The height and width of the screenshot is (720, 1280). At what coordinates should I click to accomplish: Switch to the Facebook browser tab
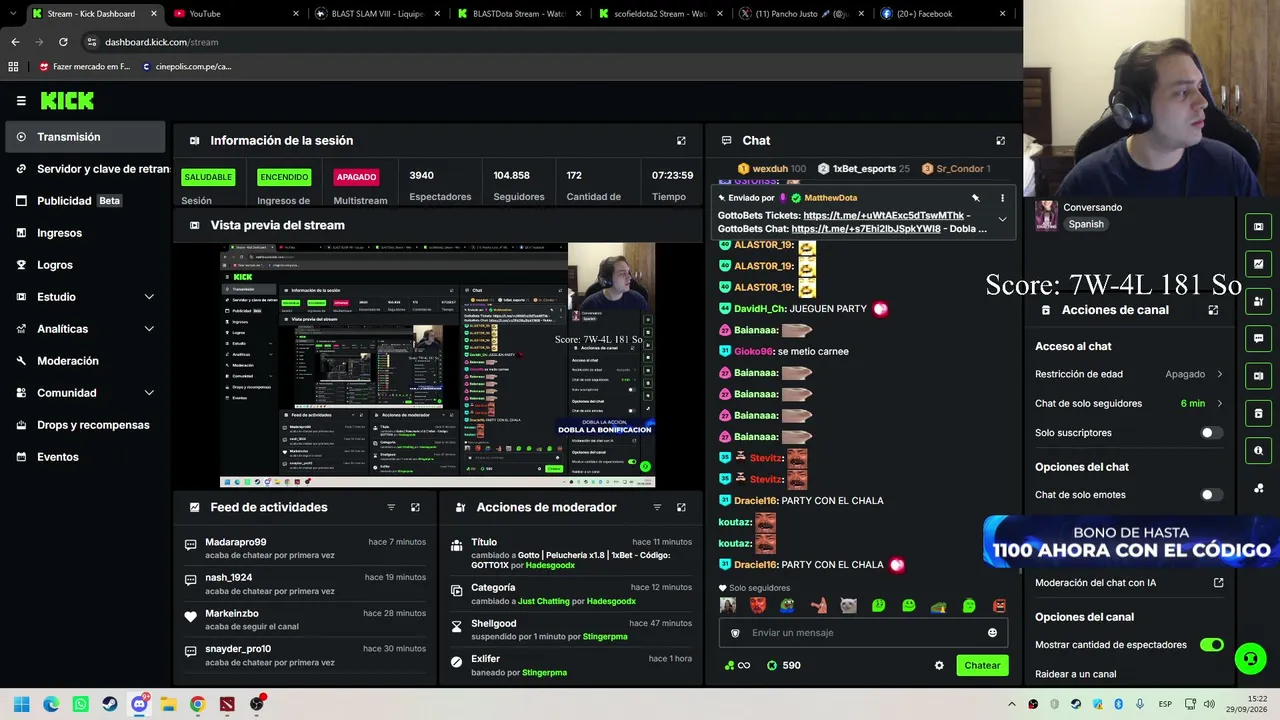click(x=943, y=14)
